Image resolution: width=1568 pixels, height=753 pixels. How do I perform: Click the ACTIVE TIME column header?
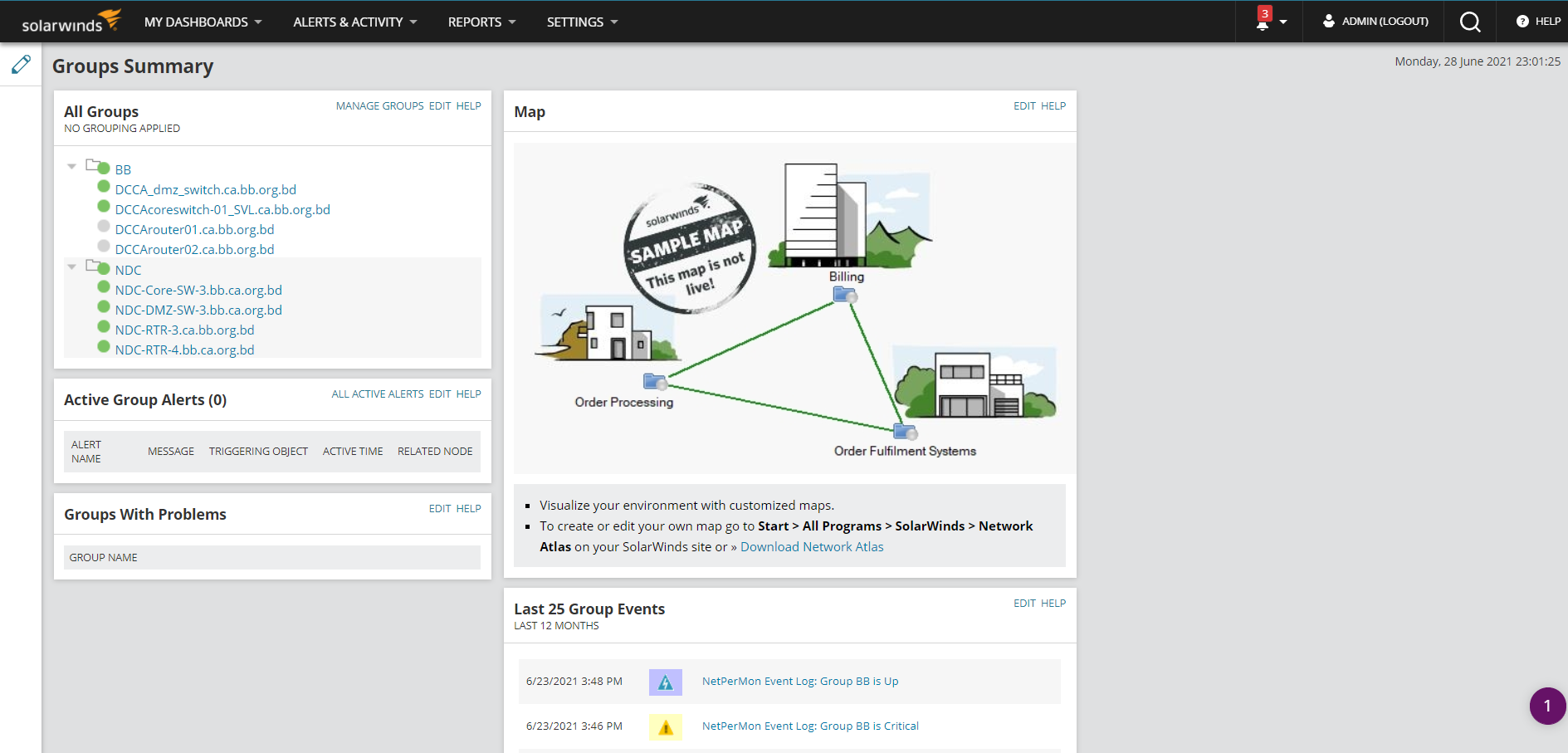353,452
